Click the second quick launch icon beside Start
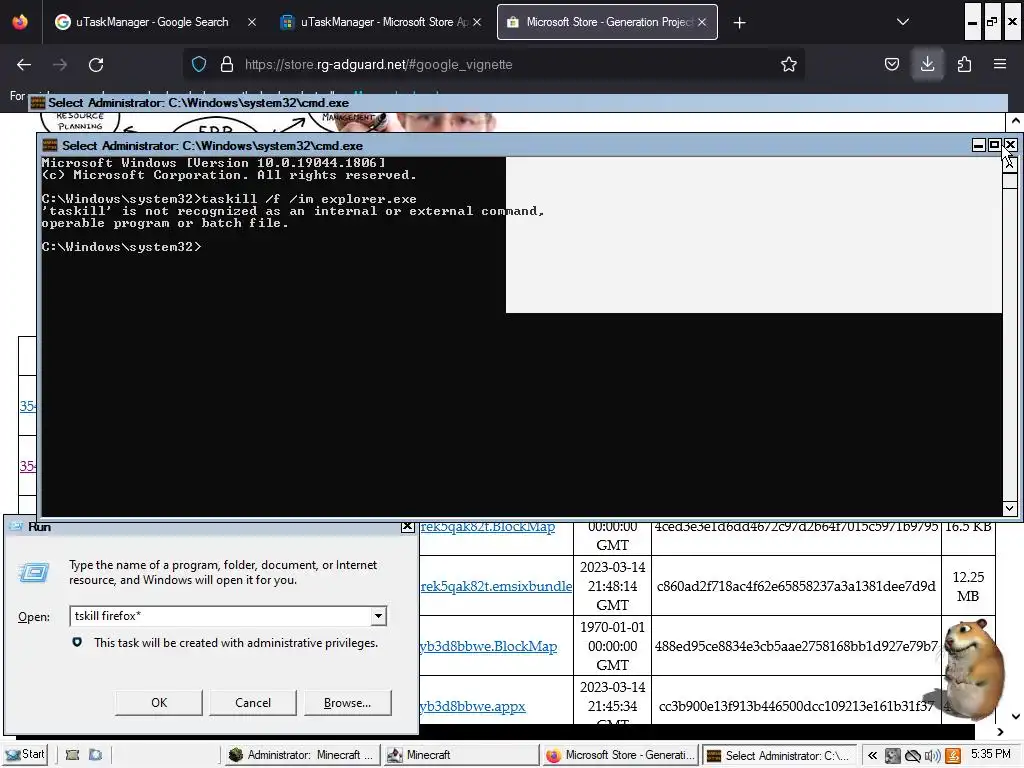1024x768 pixels. point(95,755)
